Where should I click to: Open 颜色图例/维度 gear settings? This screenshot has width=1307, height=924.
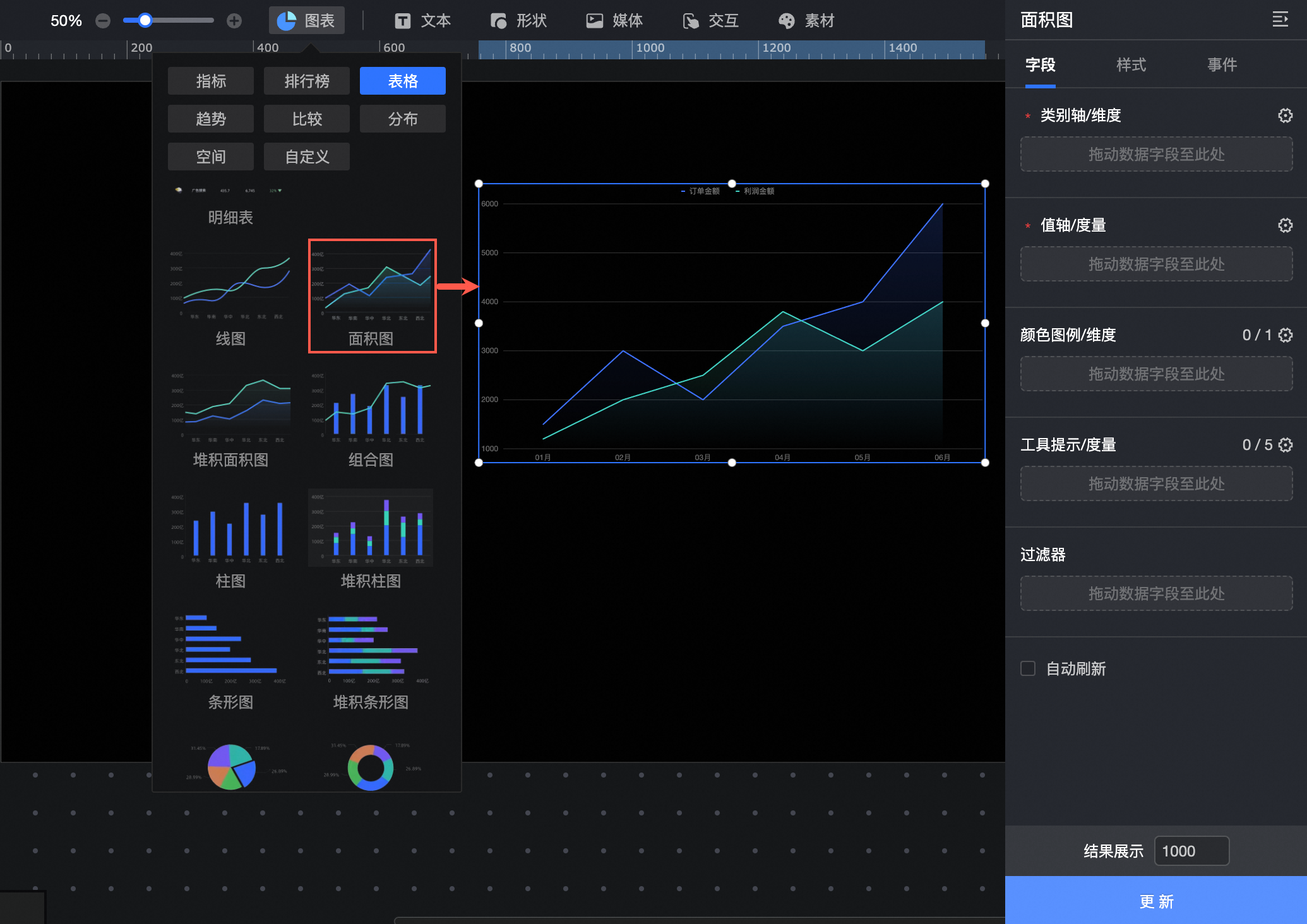[x=1285, y=335]
